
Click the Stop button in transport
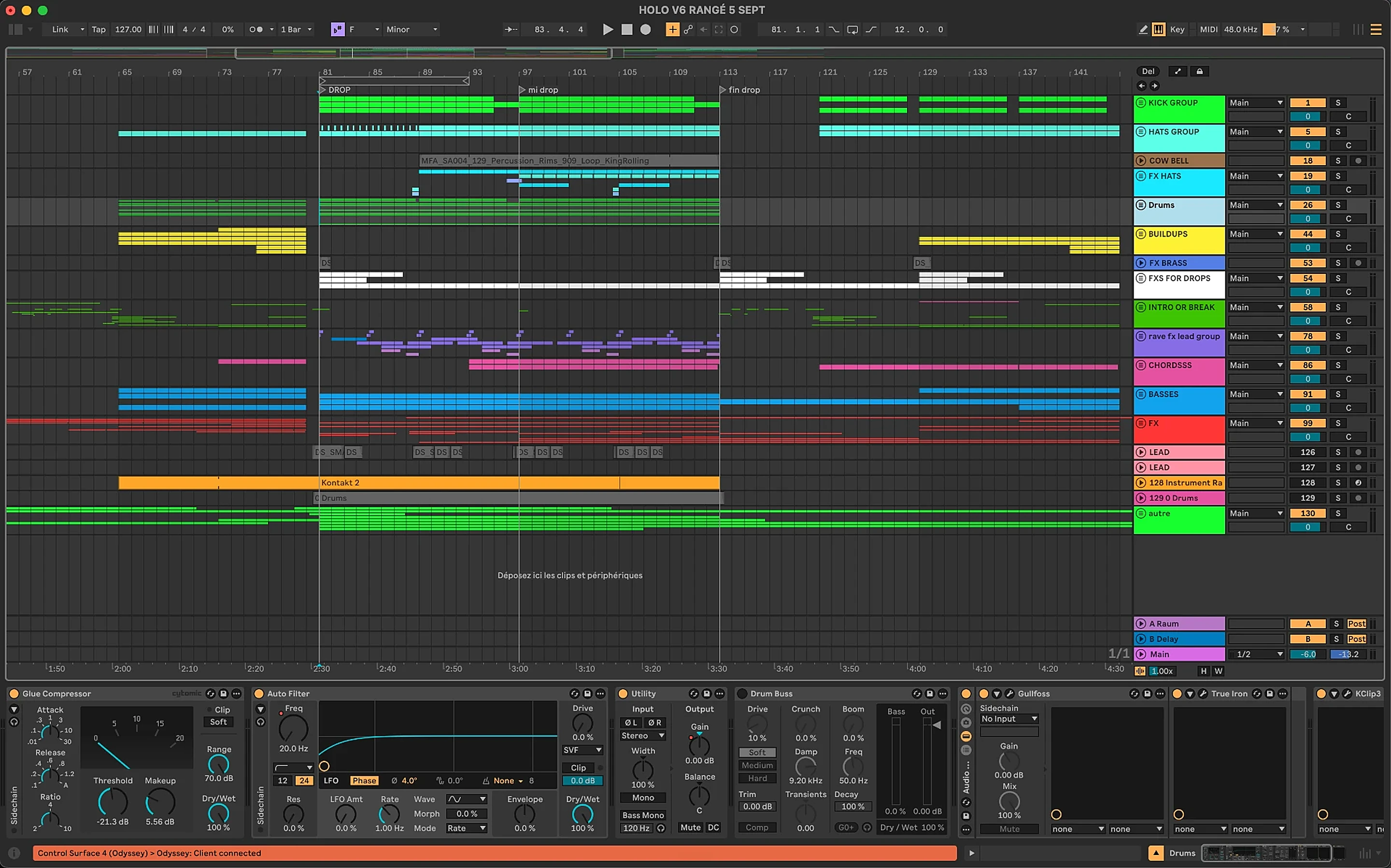(626, 29)
